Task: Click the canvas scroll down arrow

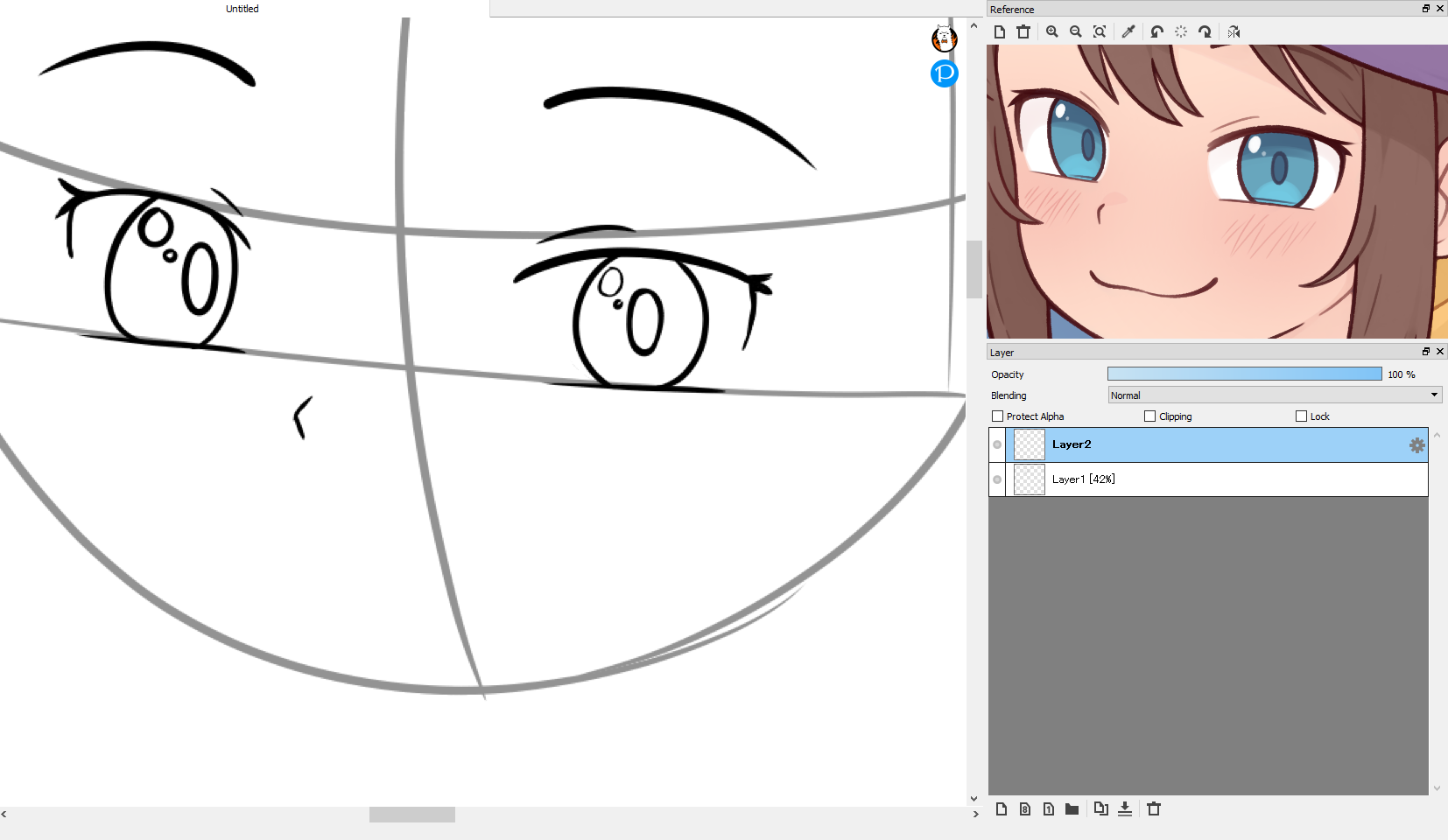Action: (974, 798)
